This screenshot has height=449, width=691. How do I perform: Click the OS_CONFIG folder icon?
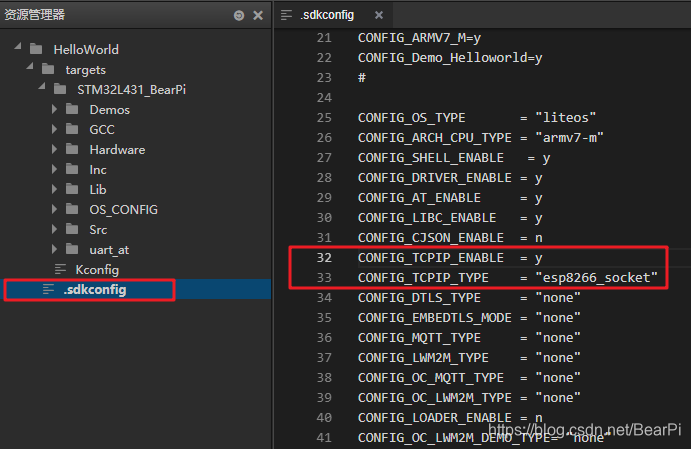72,209
